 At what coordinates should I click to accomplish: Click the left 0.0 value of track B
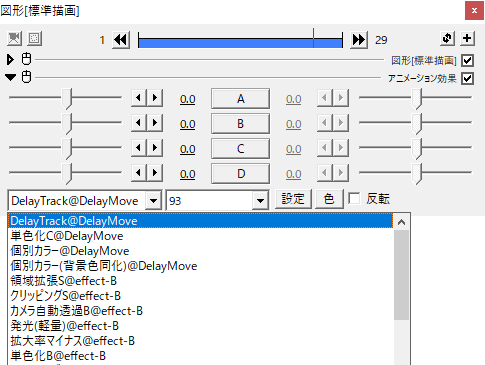188,124
